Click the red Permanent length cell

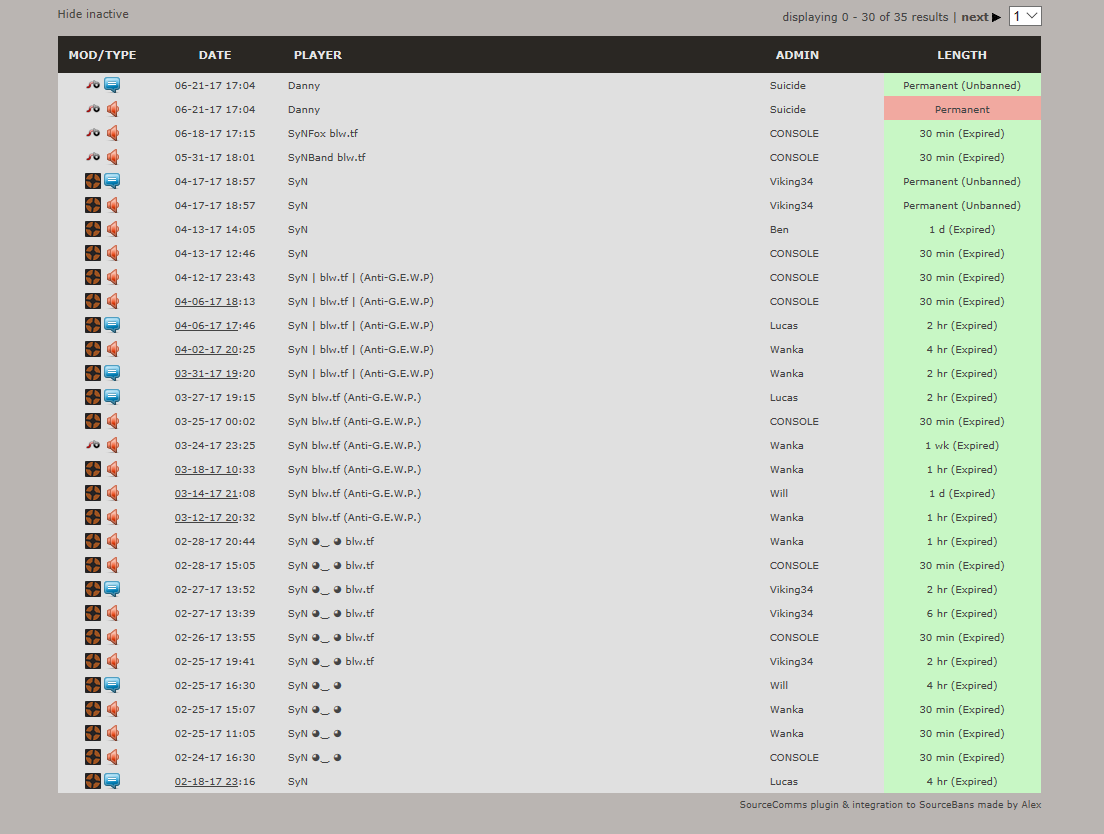click(x=962, y=109)
